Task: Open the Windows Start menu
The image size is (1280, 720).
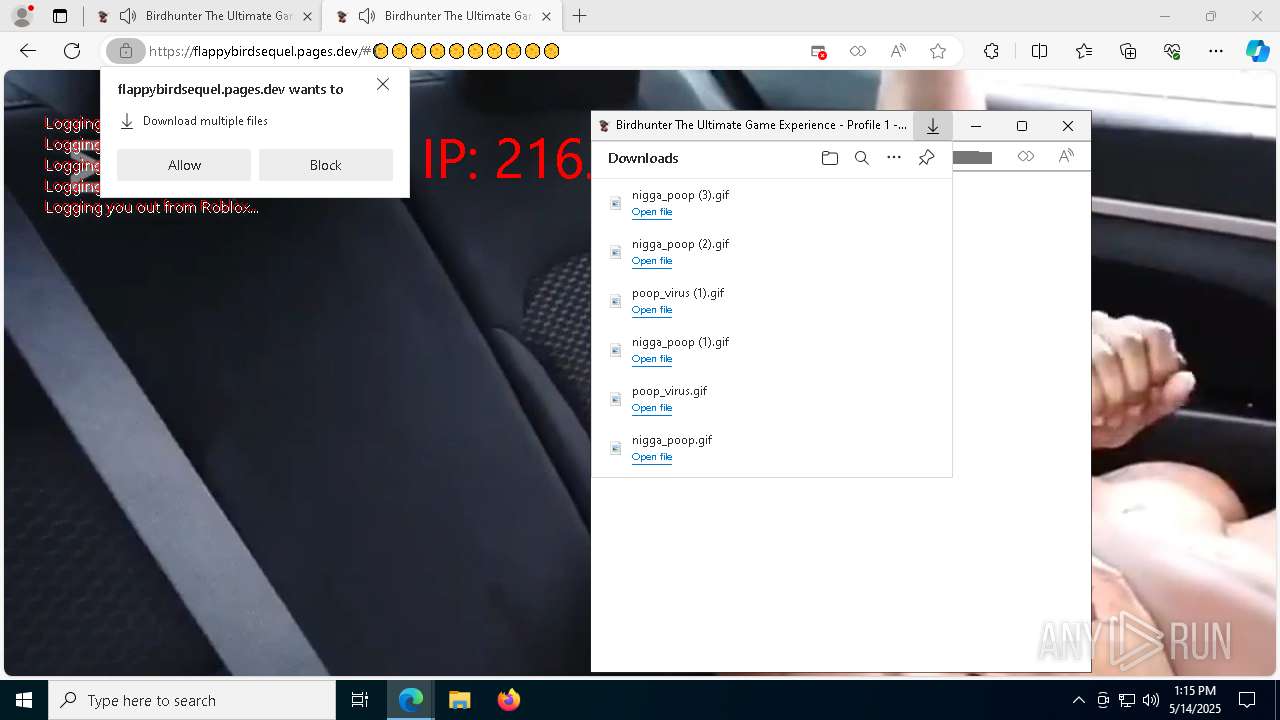Action: pyautogui.click(x=24, y=700)
